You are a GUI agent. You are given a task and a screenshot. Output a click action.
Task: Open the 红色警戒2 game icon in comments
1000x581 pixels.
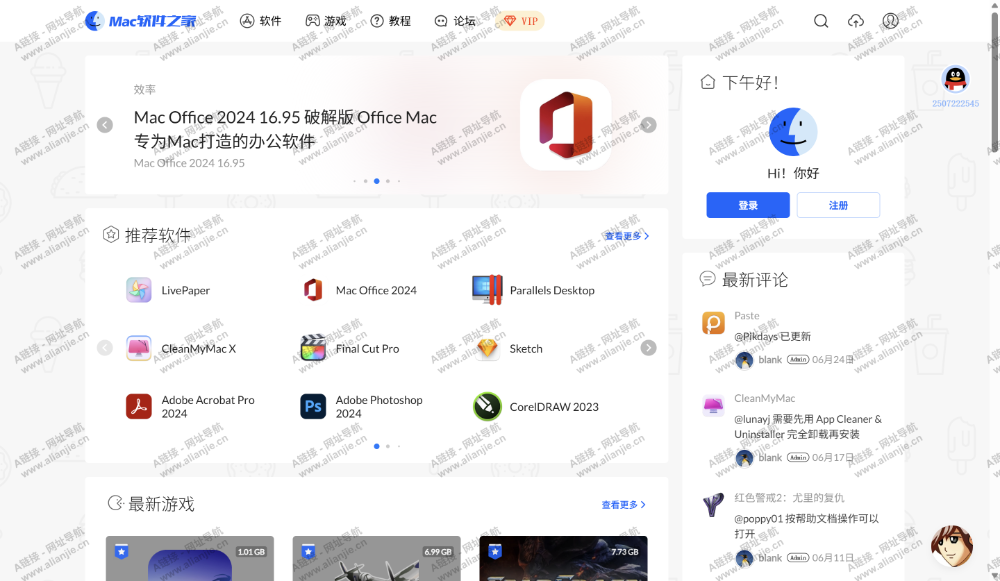tap(713, 504)
